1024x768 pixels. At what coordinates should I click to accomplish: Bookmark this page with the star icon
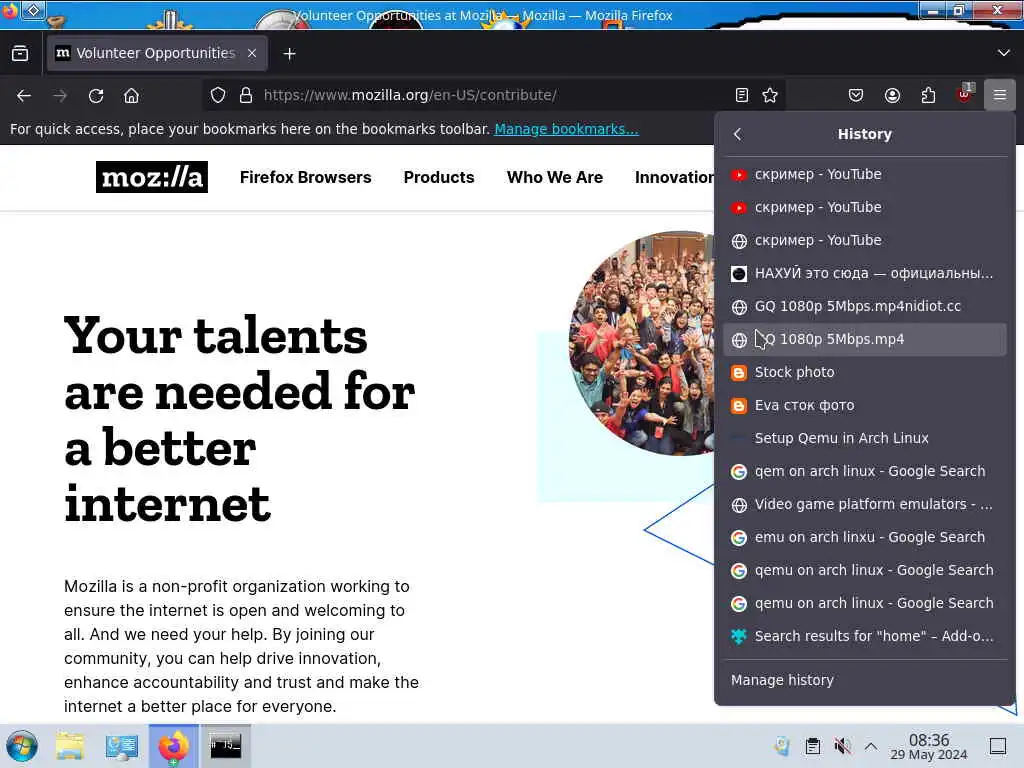tap(770, 95)
